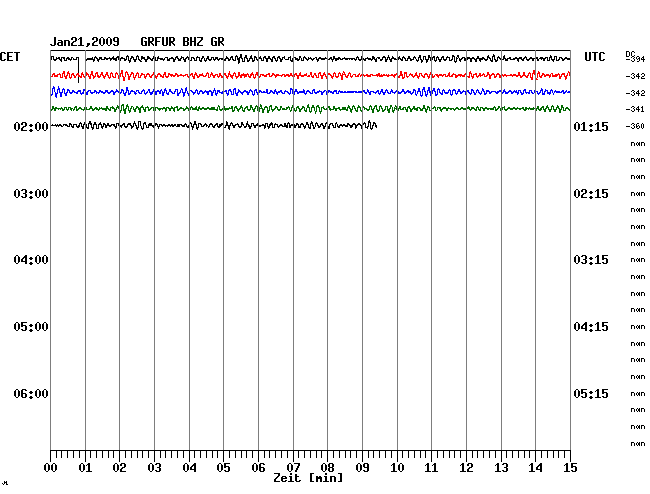Click the 01 minute axis label
The image size is (650, 494).
point(85,468)
